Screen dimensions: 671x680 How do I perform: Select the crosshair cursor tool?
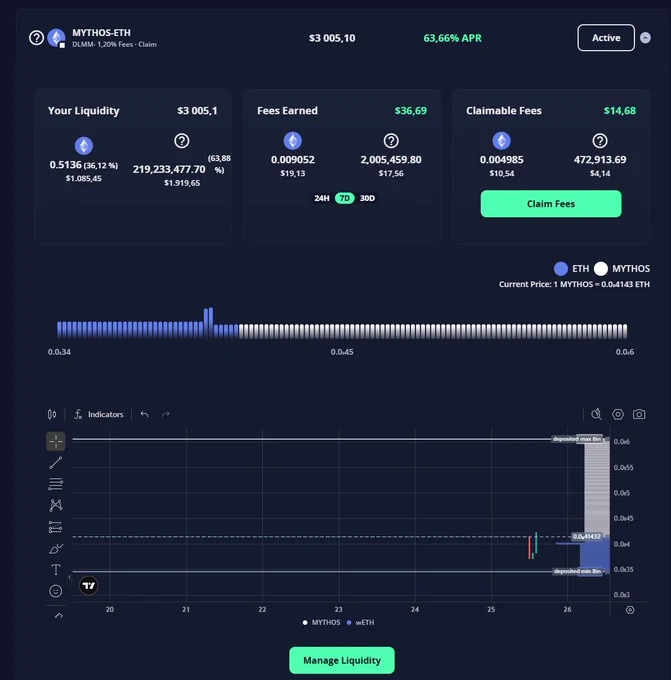[x=56, y=441]
